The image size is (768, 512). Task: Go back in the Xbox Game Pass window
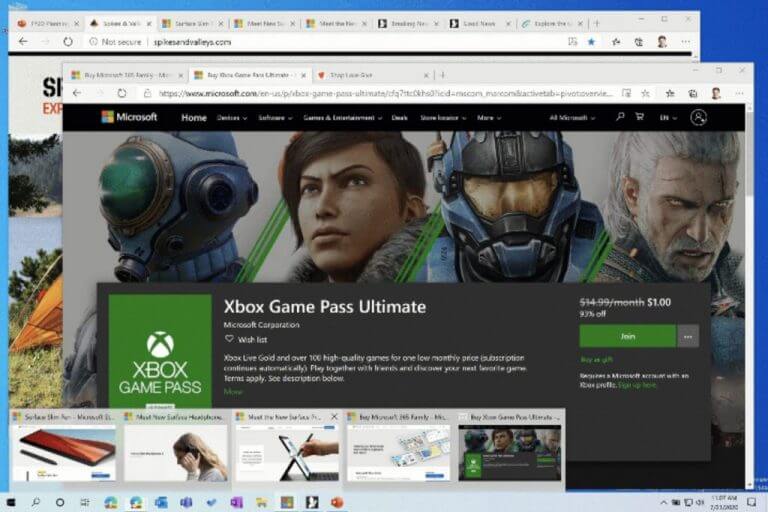tap(77, 93)
